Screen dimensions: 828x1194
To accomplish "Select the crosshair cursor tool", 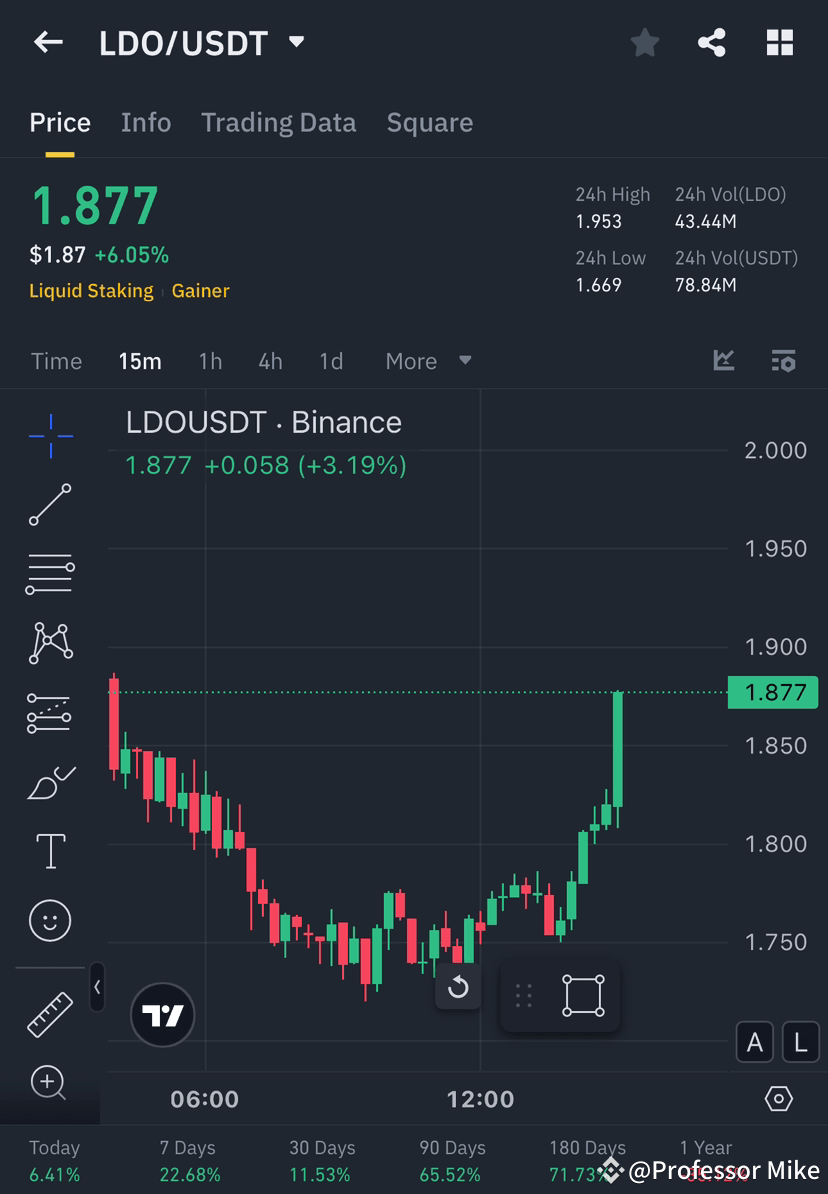I will tap(50, 435).
